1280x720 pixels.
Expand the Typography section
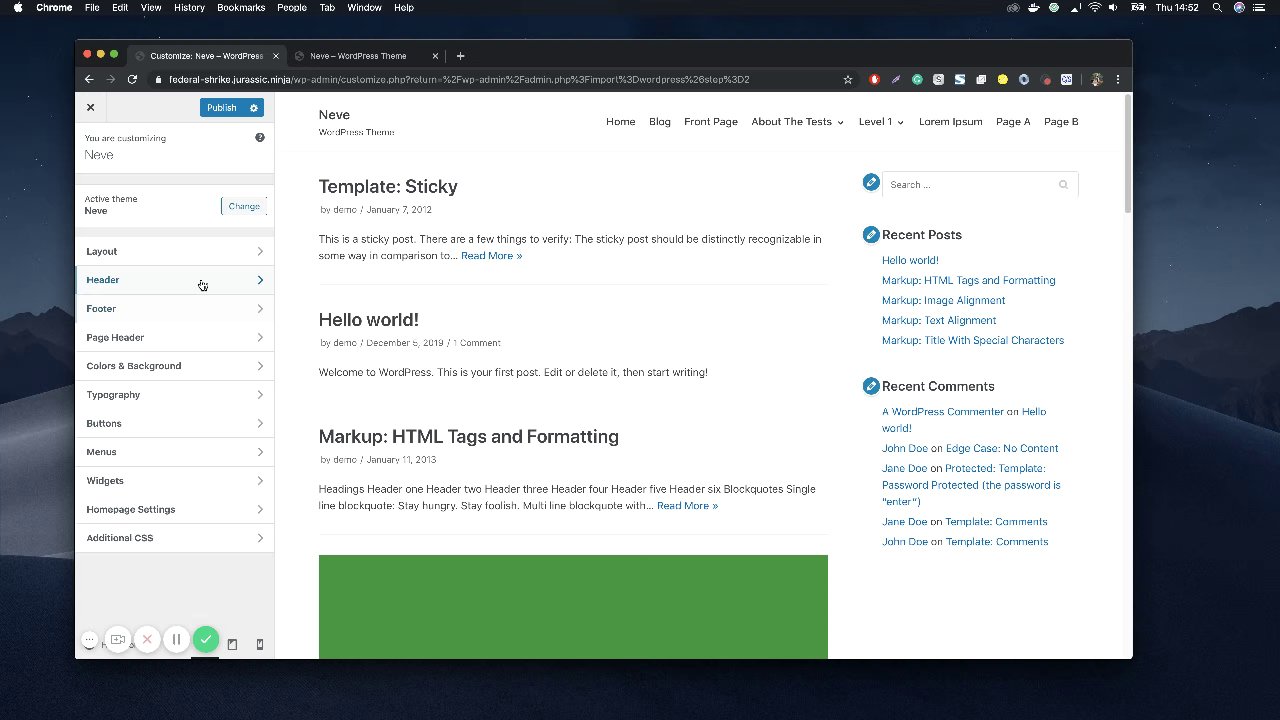coord(175,395)
